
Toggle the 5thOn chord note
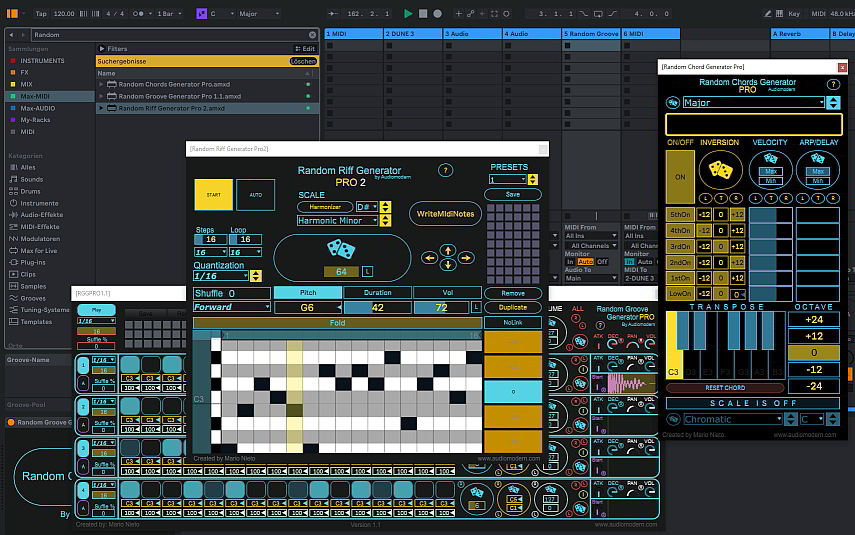681,215
